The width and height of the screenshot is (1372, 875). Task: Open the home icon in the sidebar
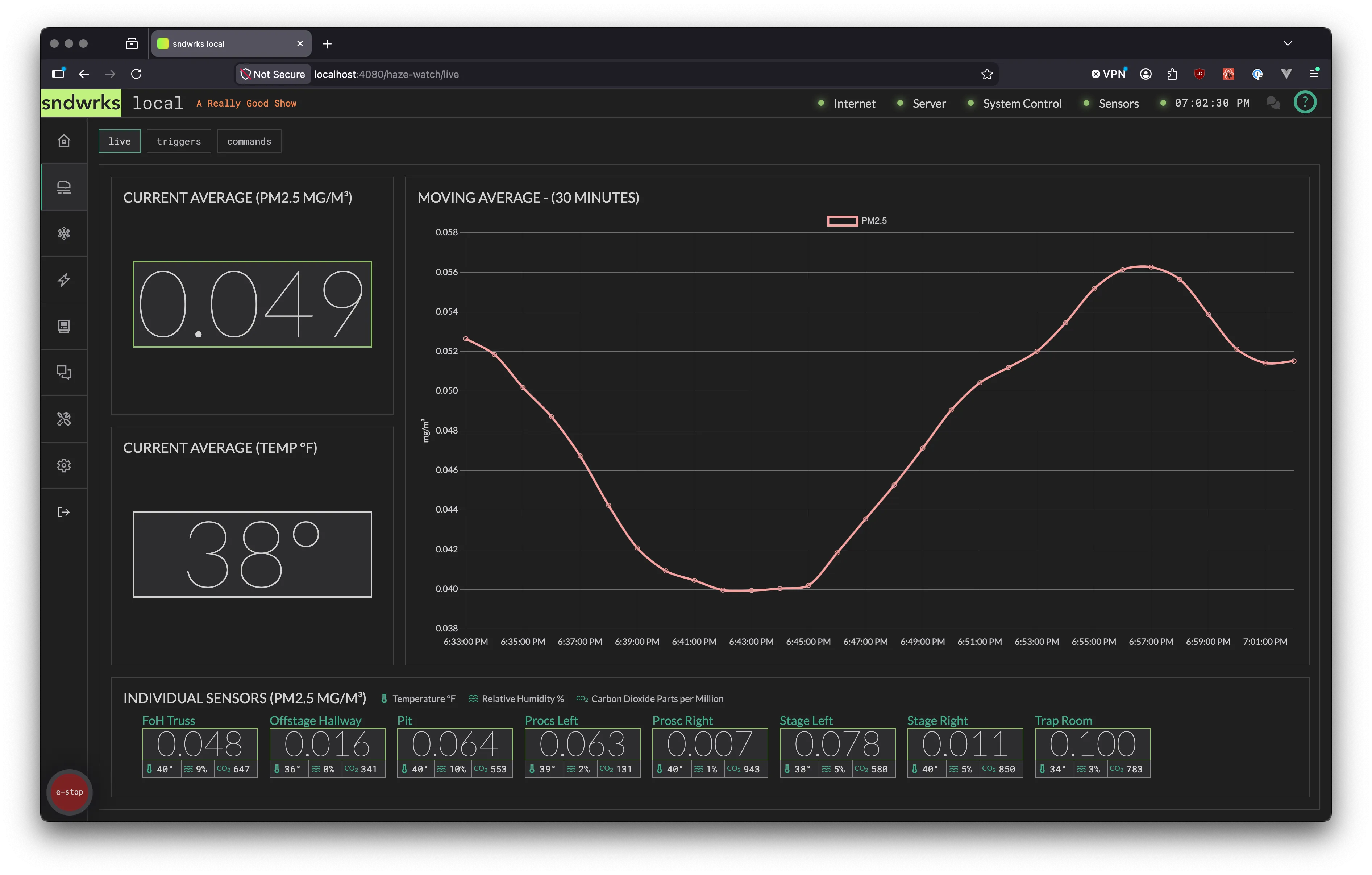click(x=64, y=141)
